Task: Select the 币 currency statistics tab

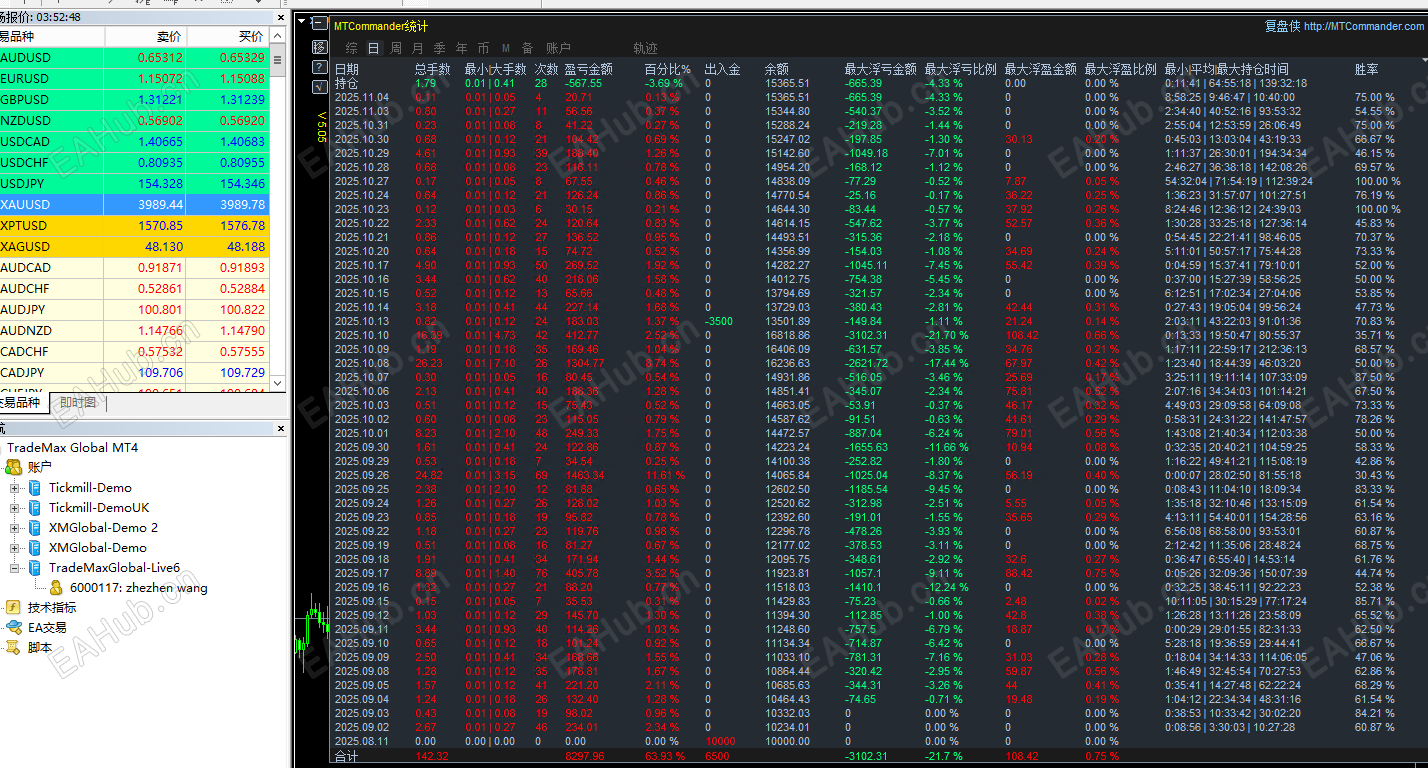Action: coord(483,48)
